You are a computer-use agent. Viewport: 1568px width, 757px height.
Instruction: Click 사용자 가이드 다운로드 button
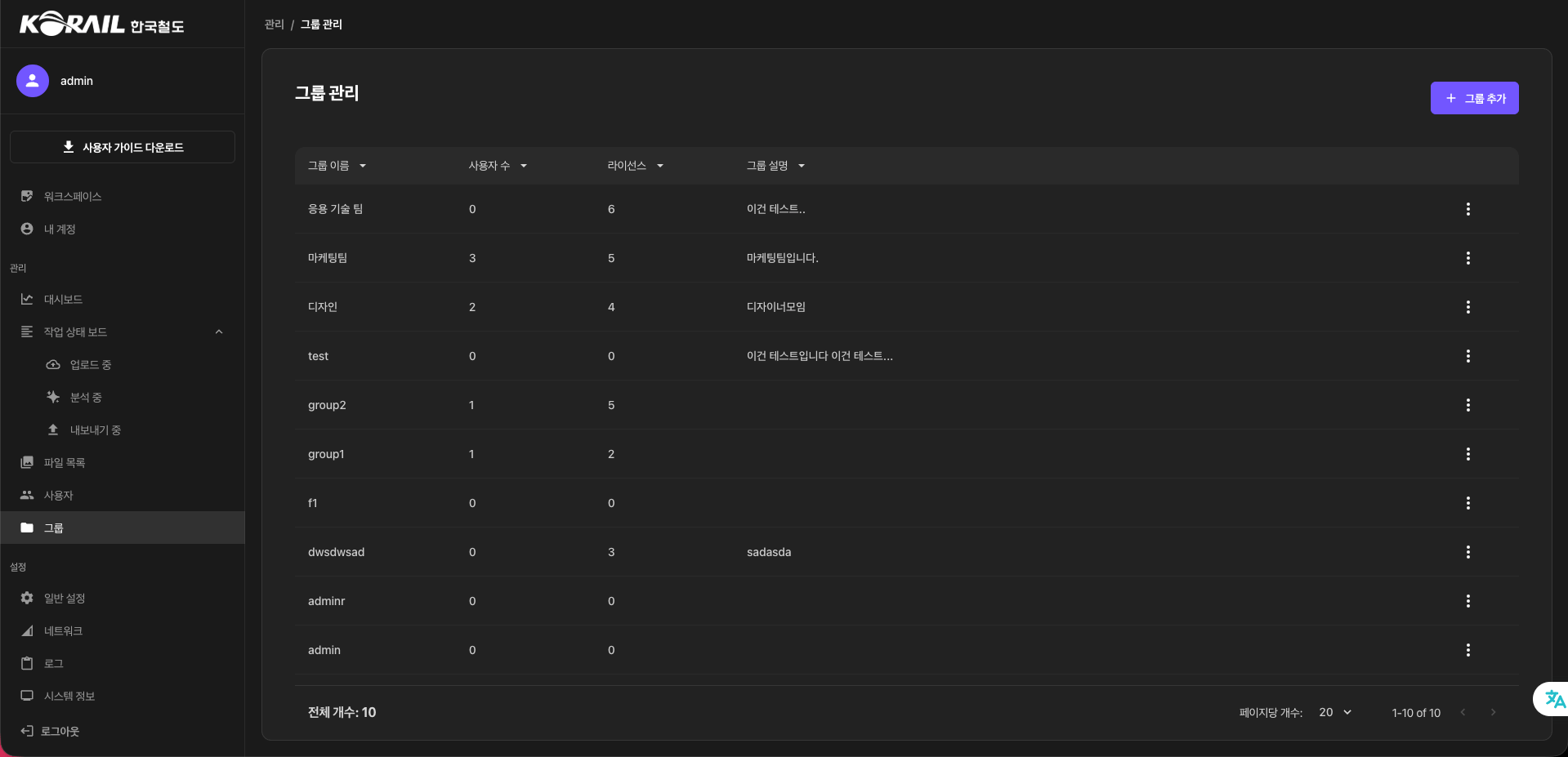tap(123, 147)
